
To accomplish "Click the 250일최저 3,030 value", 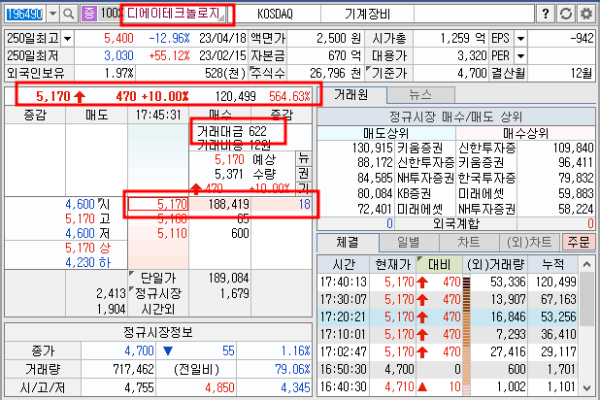I will 119,56.
